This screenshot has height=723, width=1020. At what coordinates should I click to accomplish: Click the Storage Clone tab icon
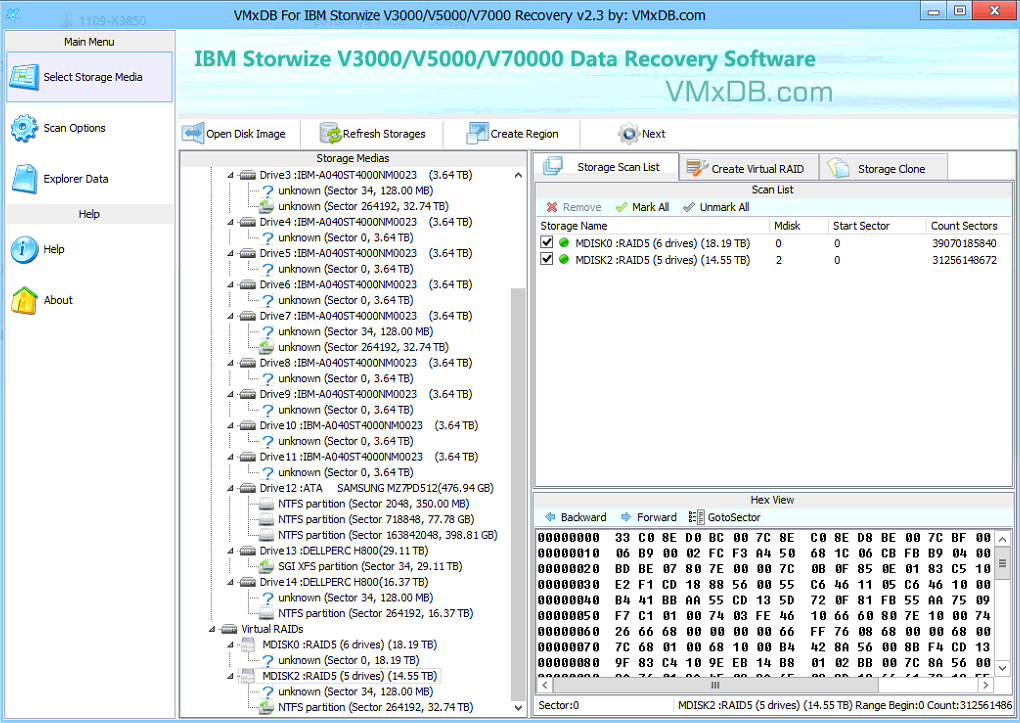[839, 168]
